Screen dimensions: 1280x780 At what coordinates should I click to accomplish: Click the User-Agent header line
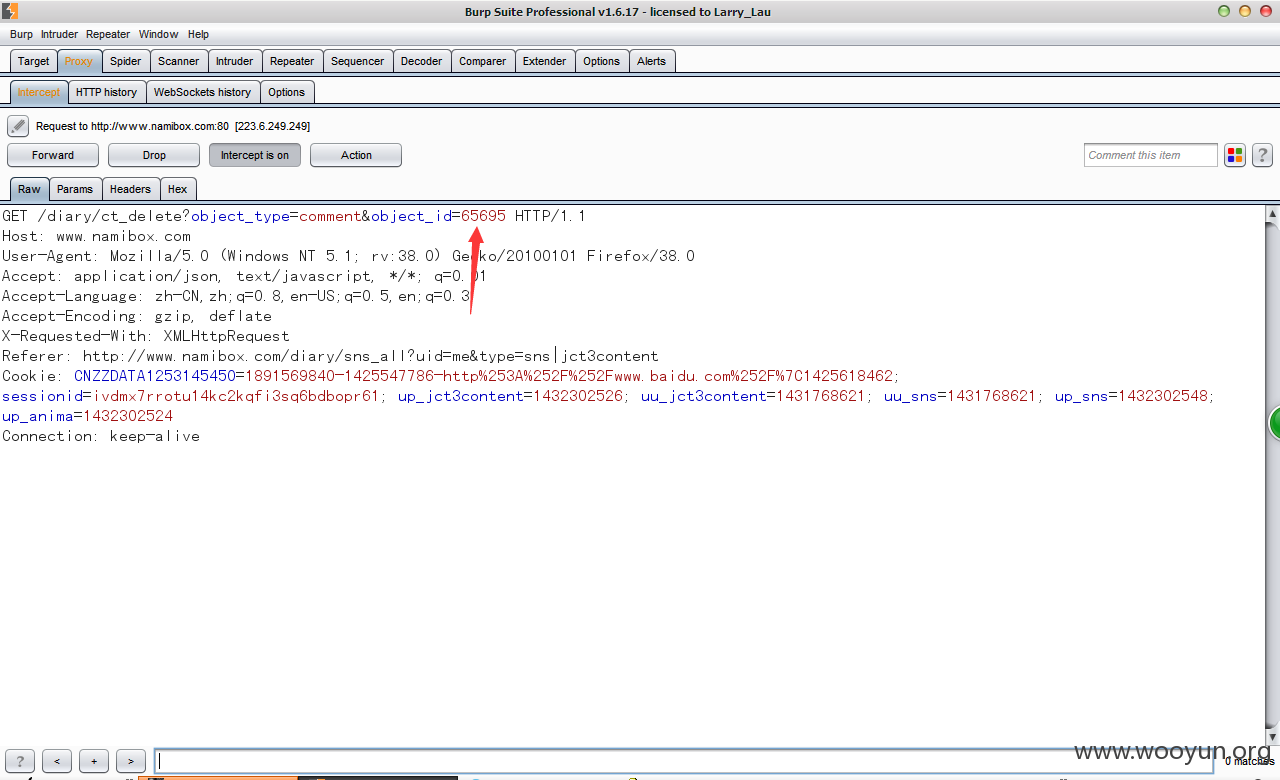point(348,256)
